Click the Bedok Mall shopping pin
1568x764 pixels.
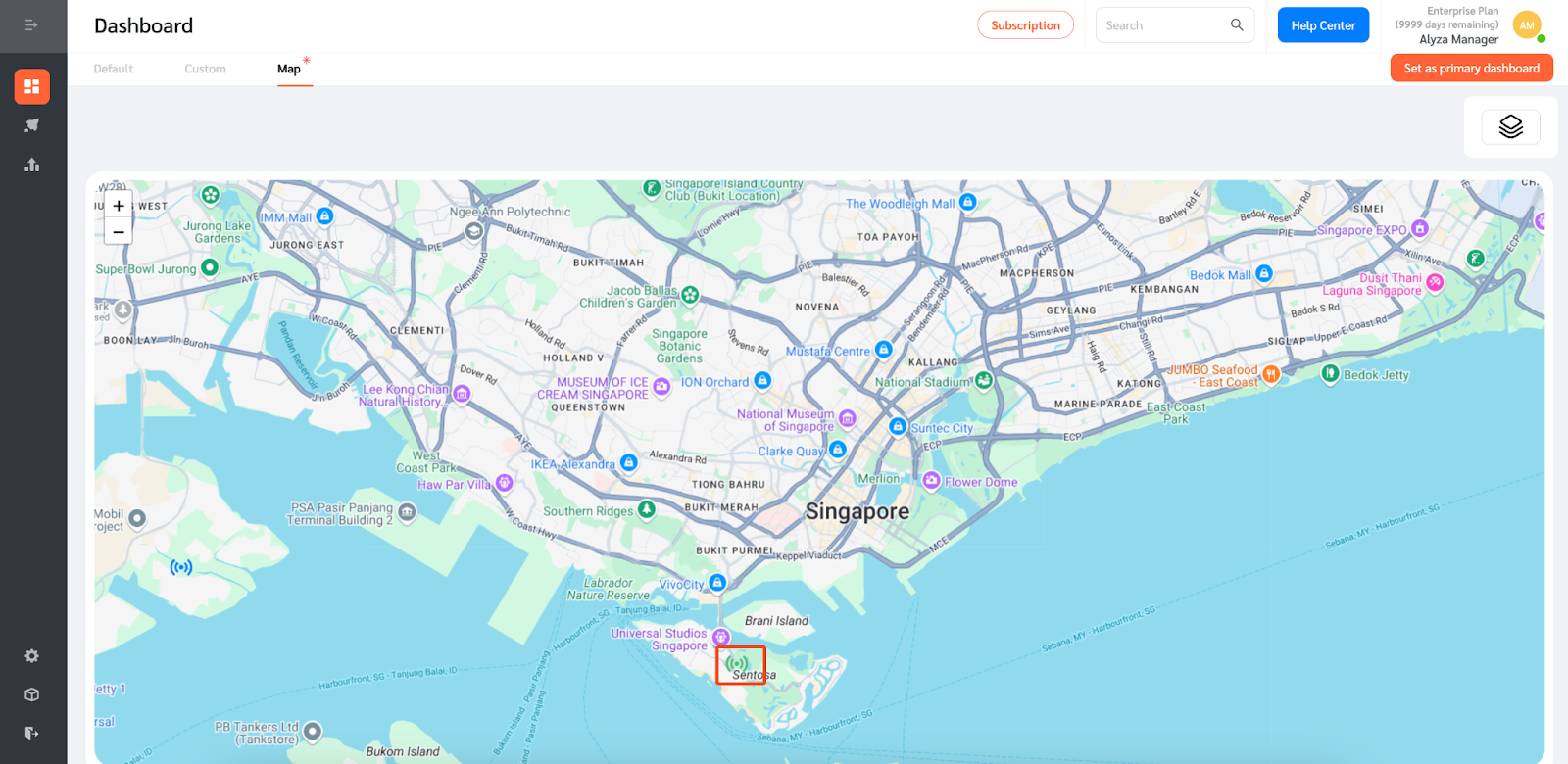tap(1264, 273)
